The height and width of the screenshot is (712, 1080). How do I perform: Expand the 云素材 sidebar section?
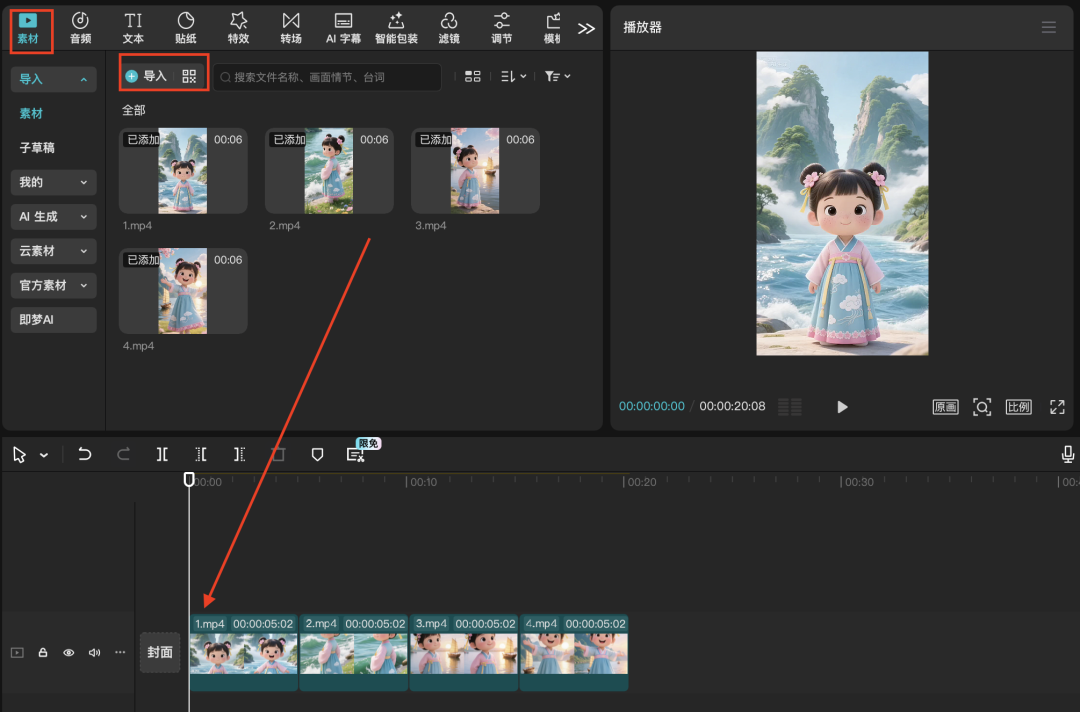(54, 251)
